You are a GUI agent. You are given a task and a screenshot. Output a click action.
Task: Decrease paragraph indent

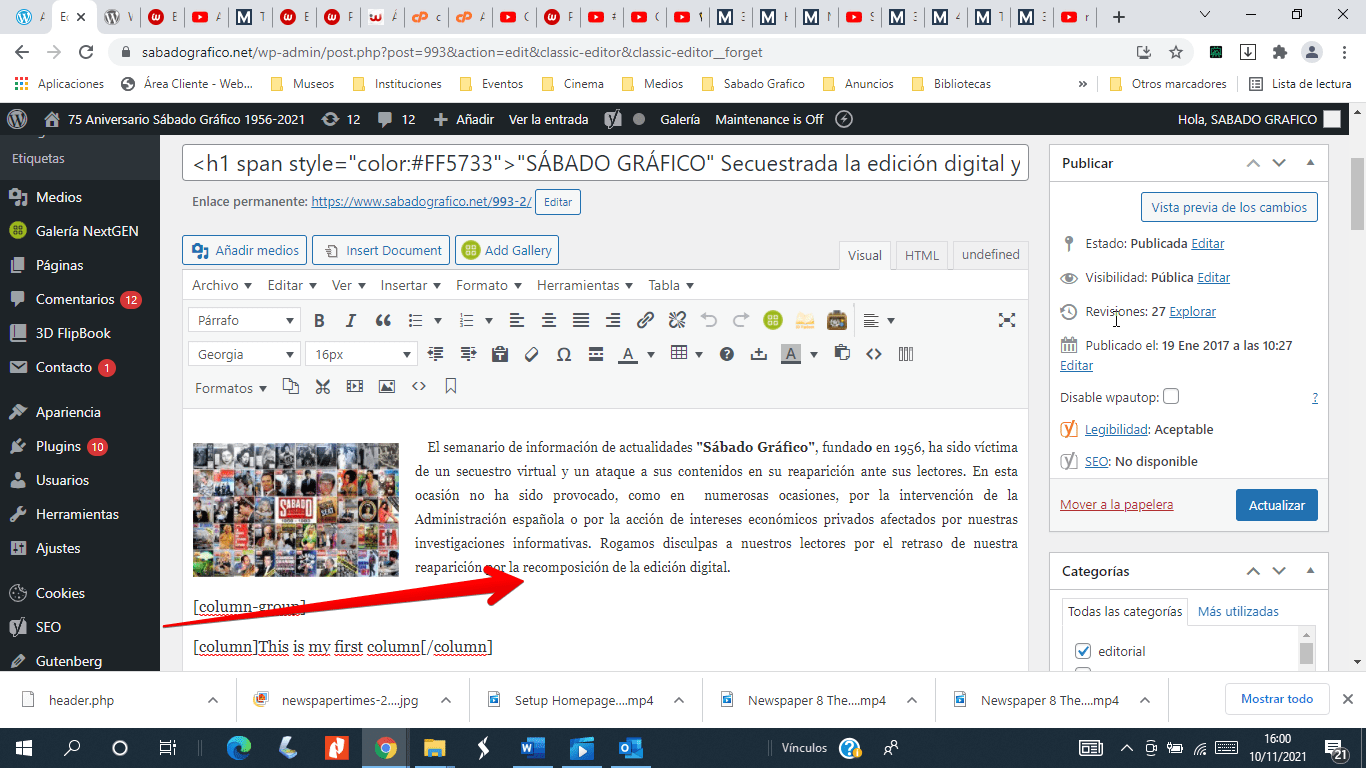[x=435, y=354]
